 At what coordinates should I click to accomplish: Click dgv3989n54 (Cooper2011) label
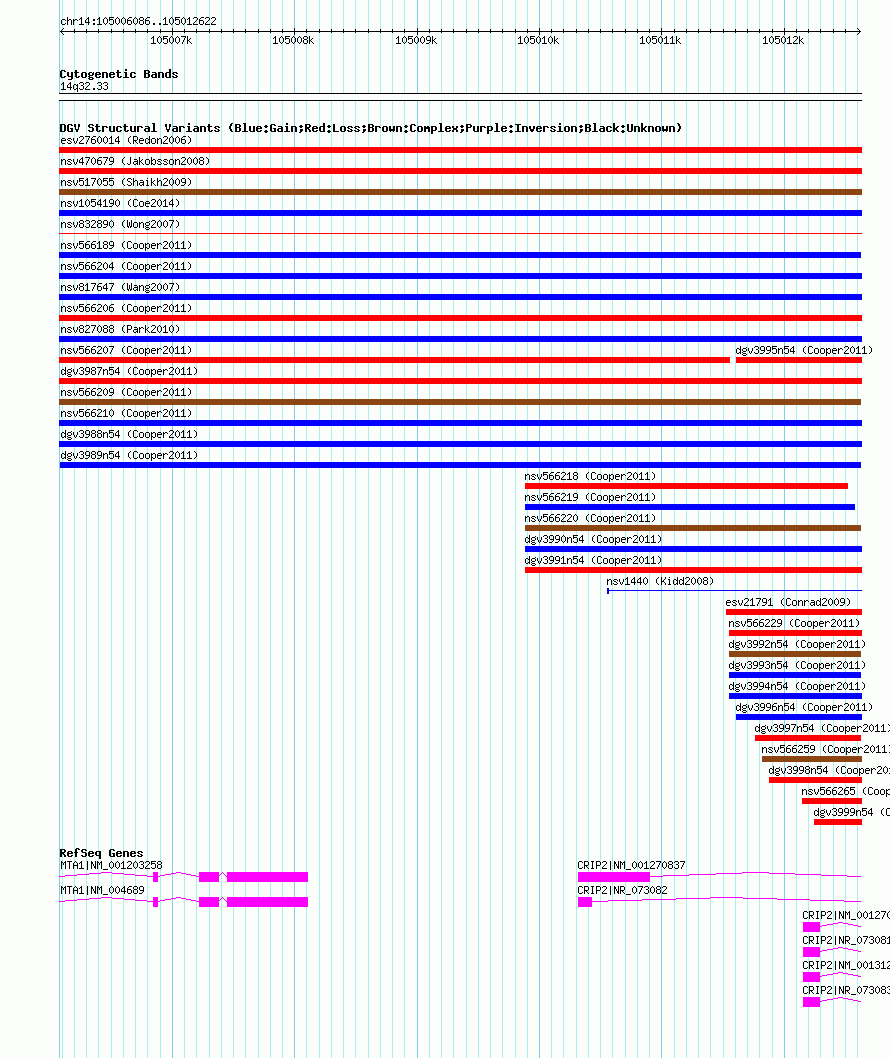(129, 455)
